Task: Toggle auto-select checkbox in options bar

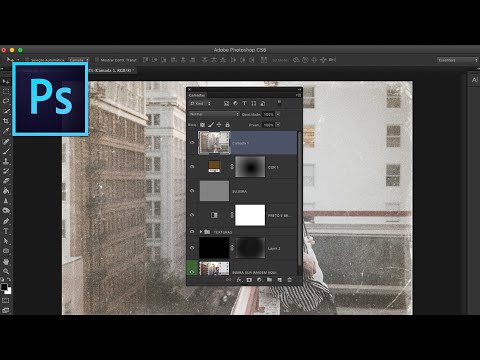Action: [27, 60]
